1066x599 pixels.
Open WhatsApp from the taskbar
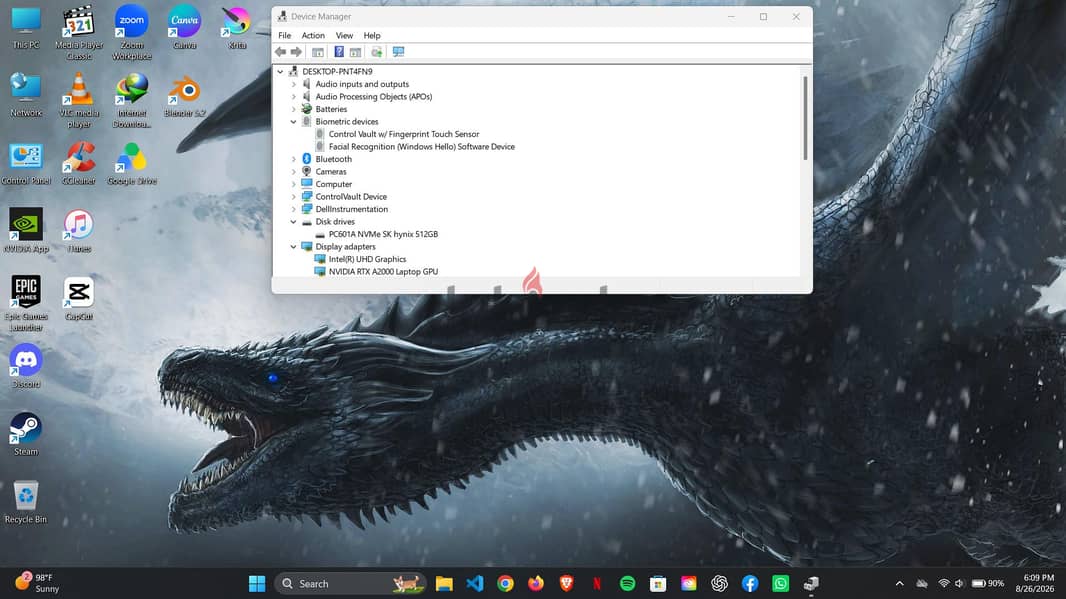(780, 583)
